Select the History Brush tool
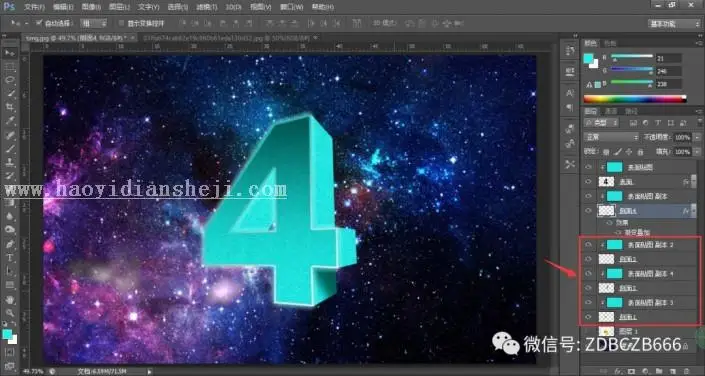The width and height of the screenshot is (705, 376). (x=10, y=175)
